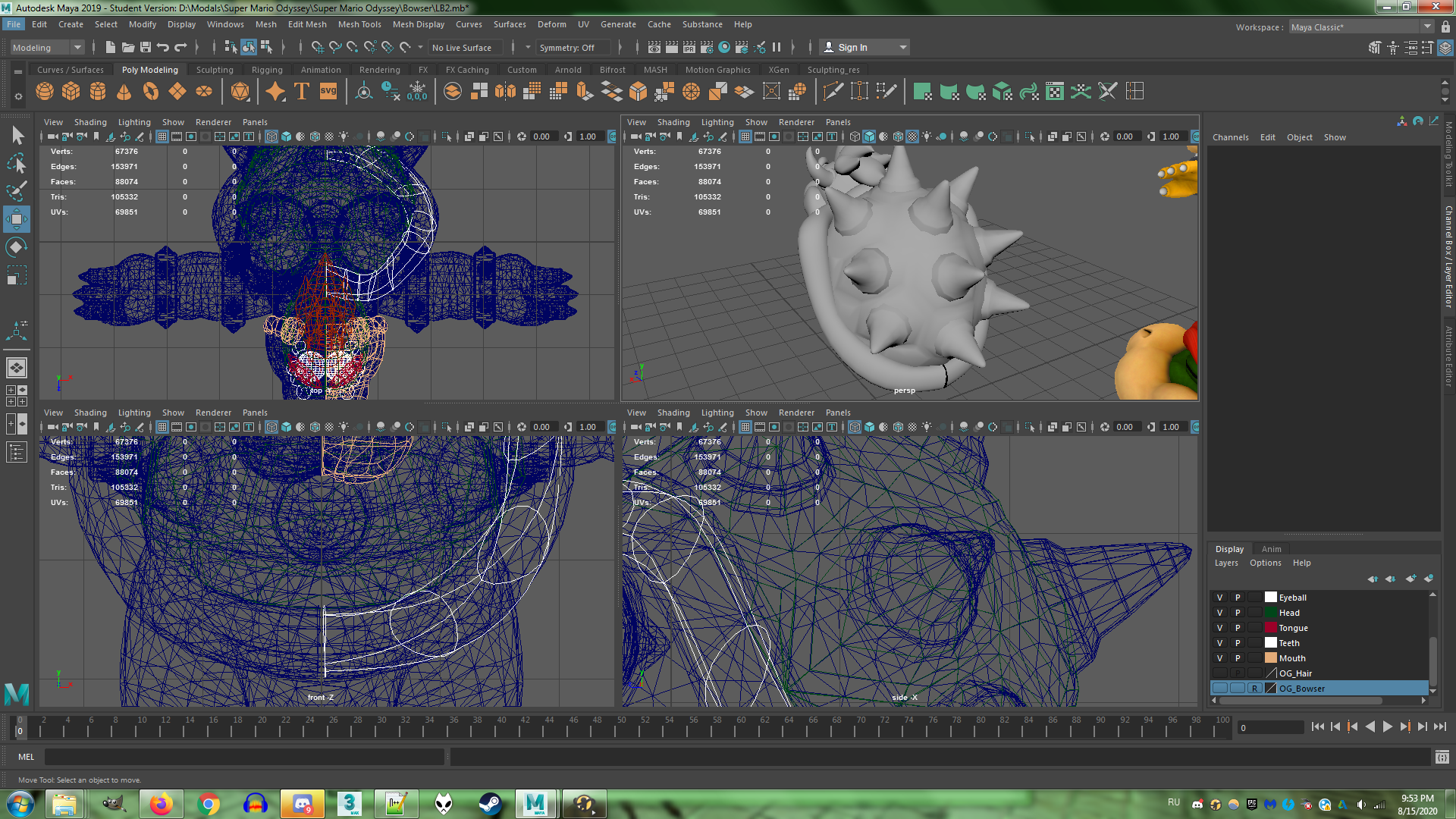
Task: Toggle visibility V box of Head layer
Action: click(1219, 613)
